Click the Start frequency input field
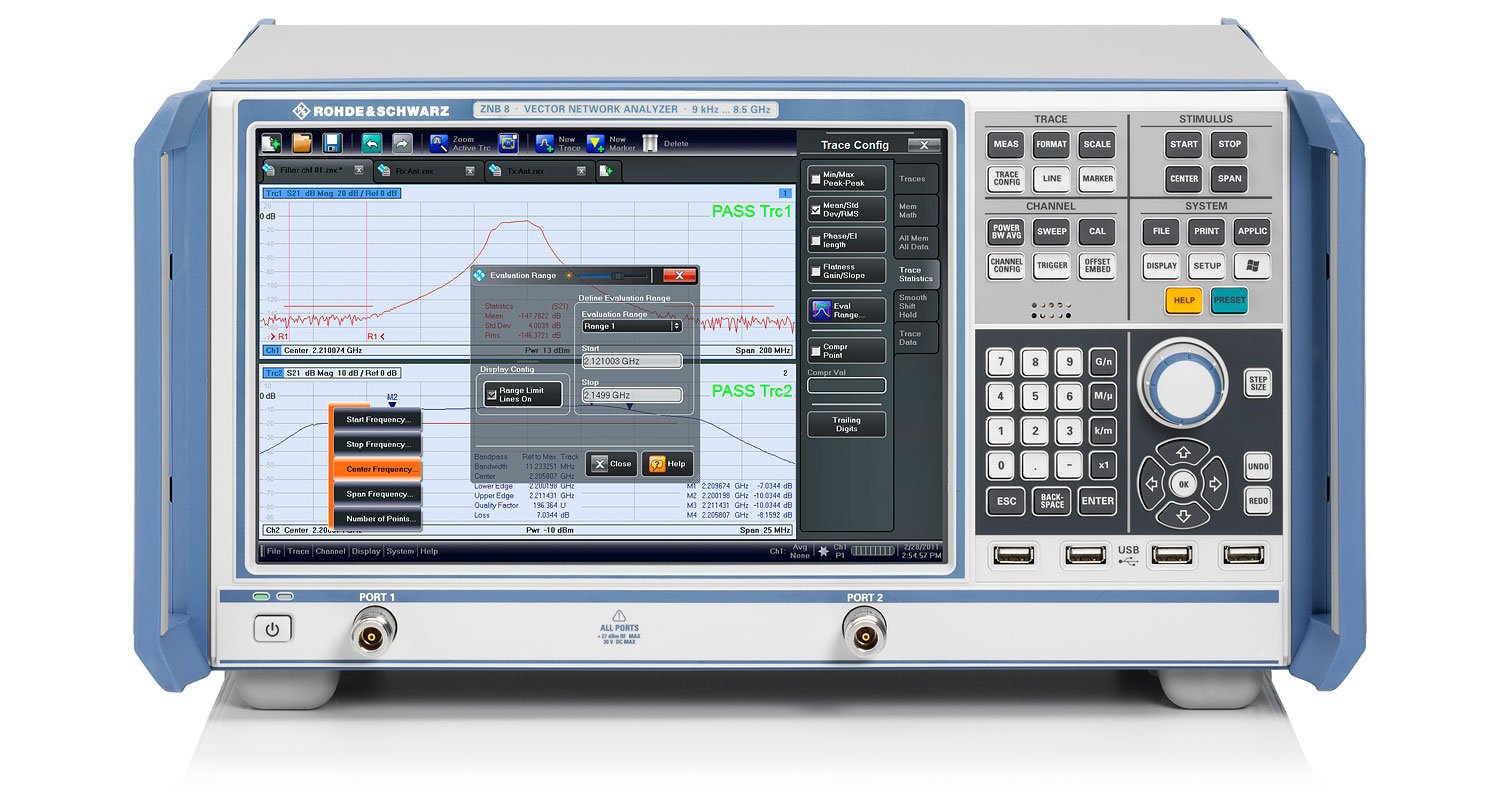The width and height of the screenshot is (1500, 800). point(630,360)
